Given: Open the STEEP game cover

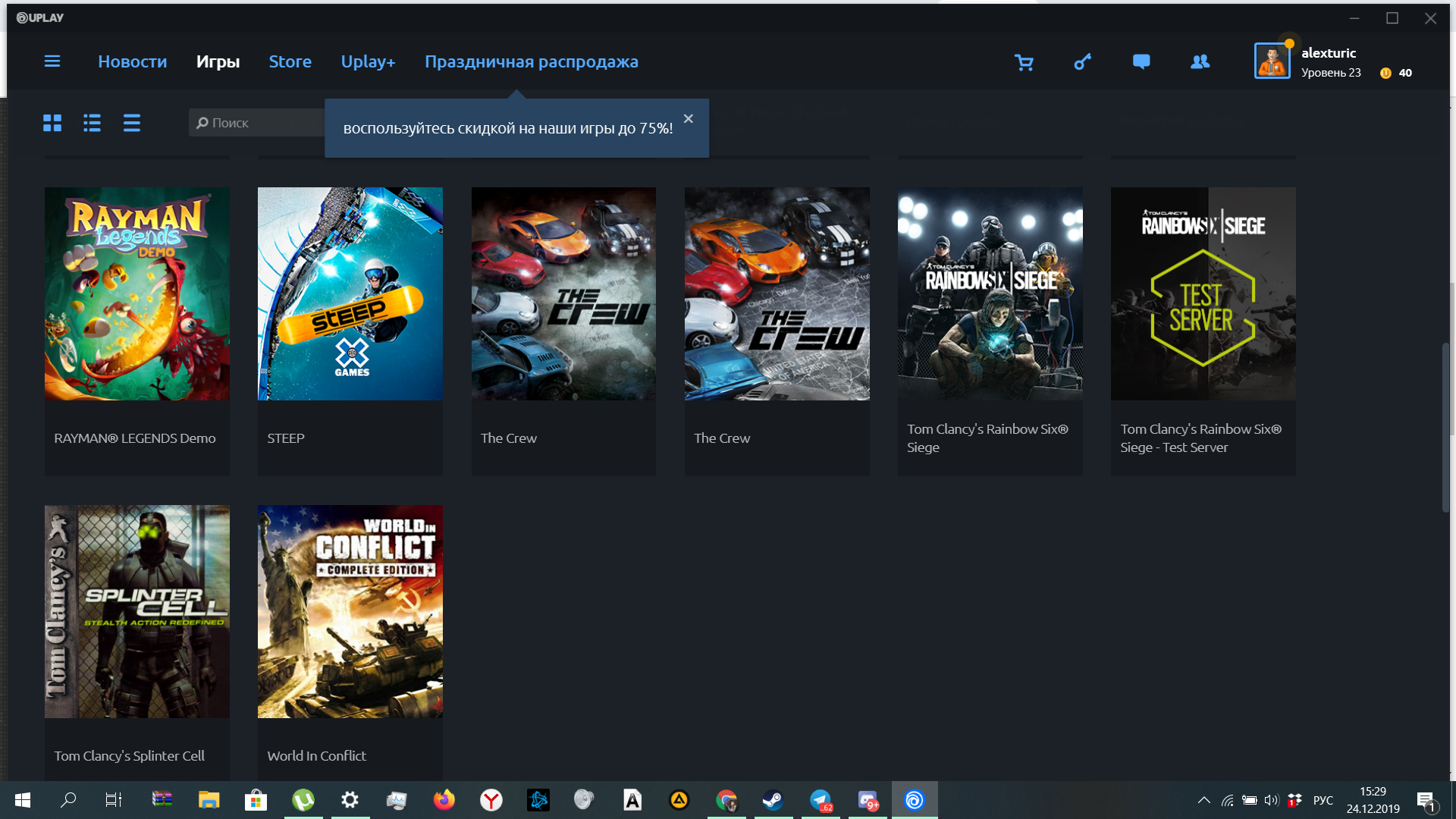Looking at the screenshot, I should tap(350, 293).
